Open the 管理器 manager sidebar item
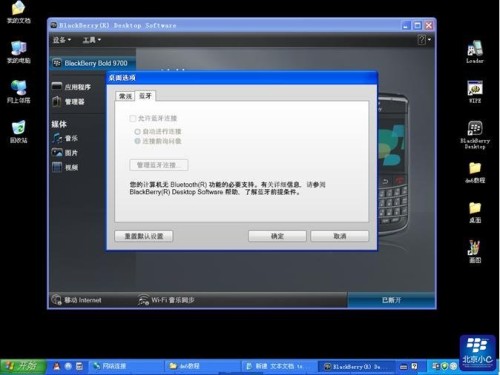Screen dimensions: 500x375 click(x=69, y=101)
